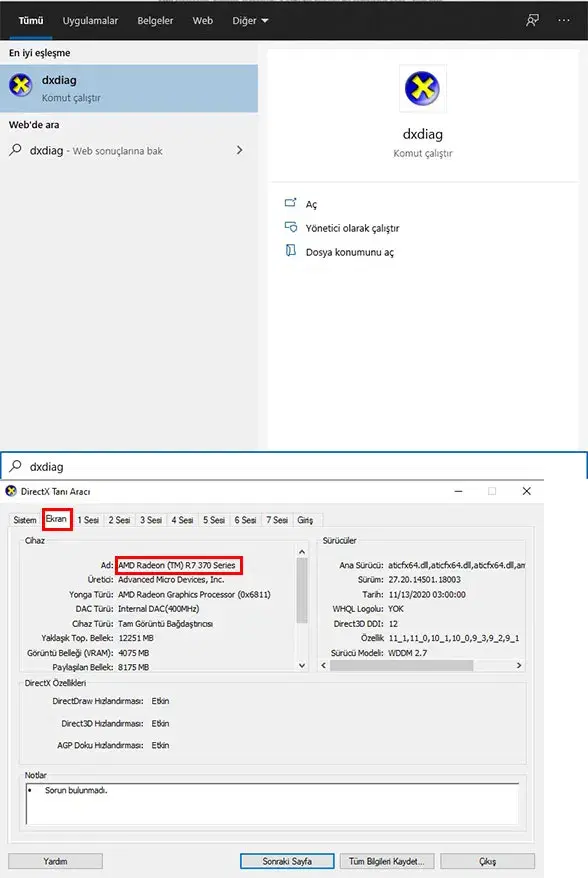Open the feedback person icon in search header

(x=532, y=20)
